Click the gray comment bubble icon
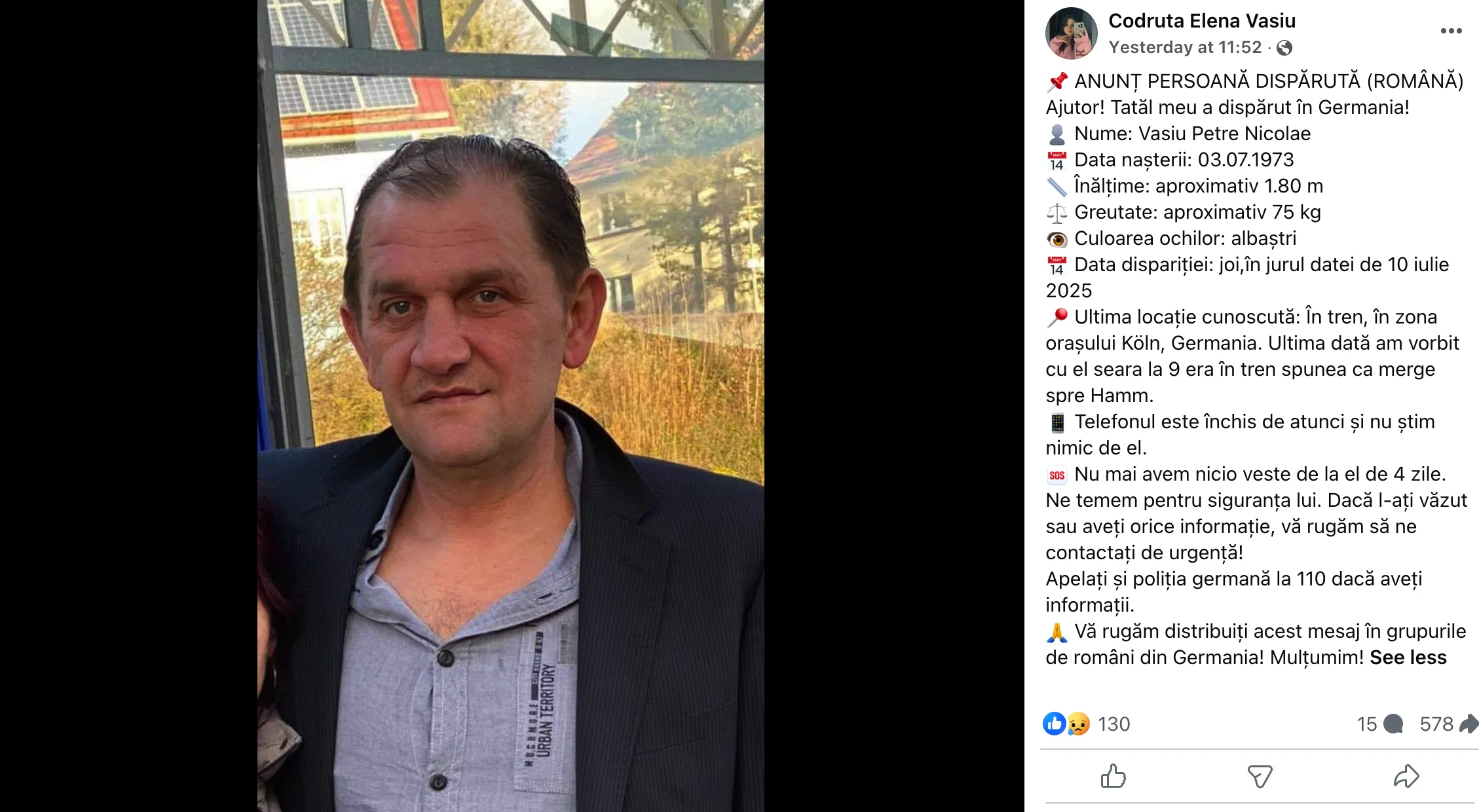1479x812 pixels. (x=1393, y=724)
